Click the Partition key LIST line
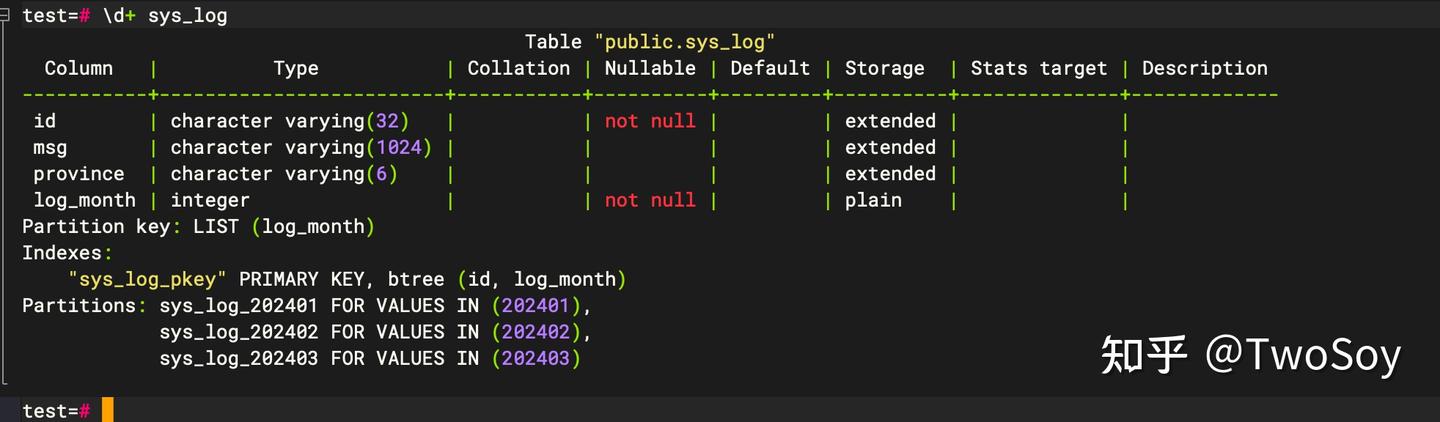The width and height of the screenshot is (1440, 422). tap(198, 226)
